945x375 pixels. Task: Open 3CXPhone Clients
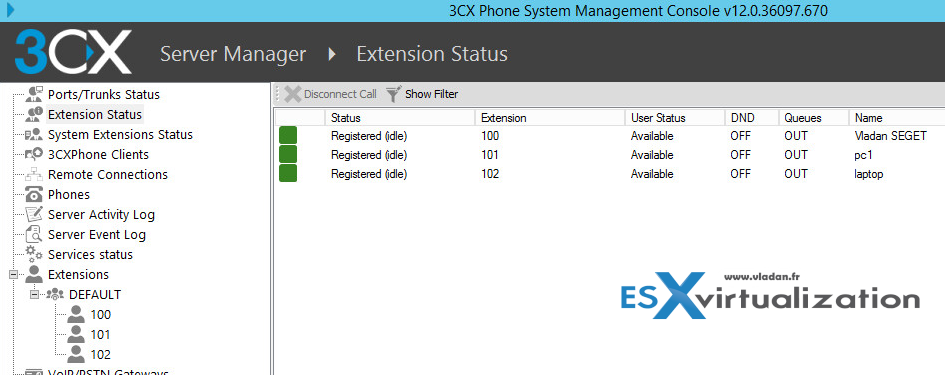[x=98, y=154]
